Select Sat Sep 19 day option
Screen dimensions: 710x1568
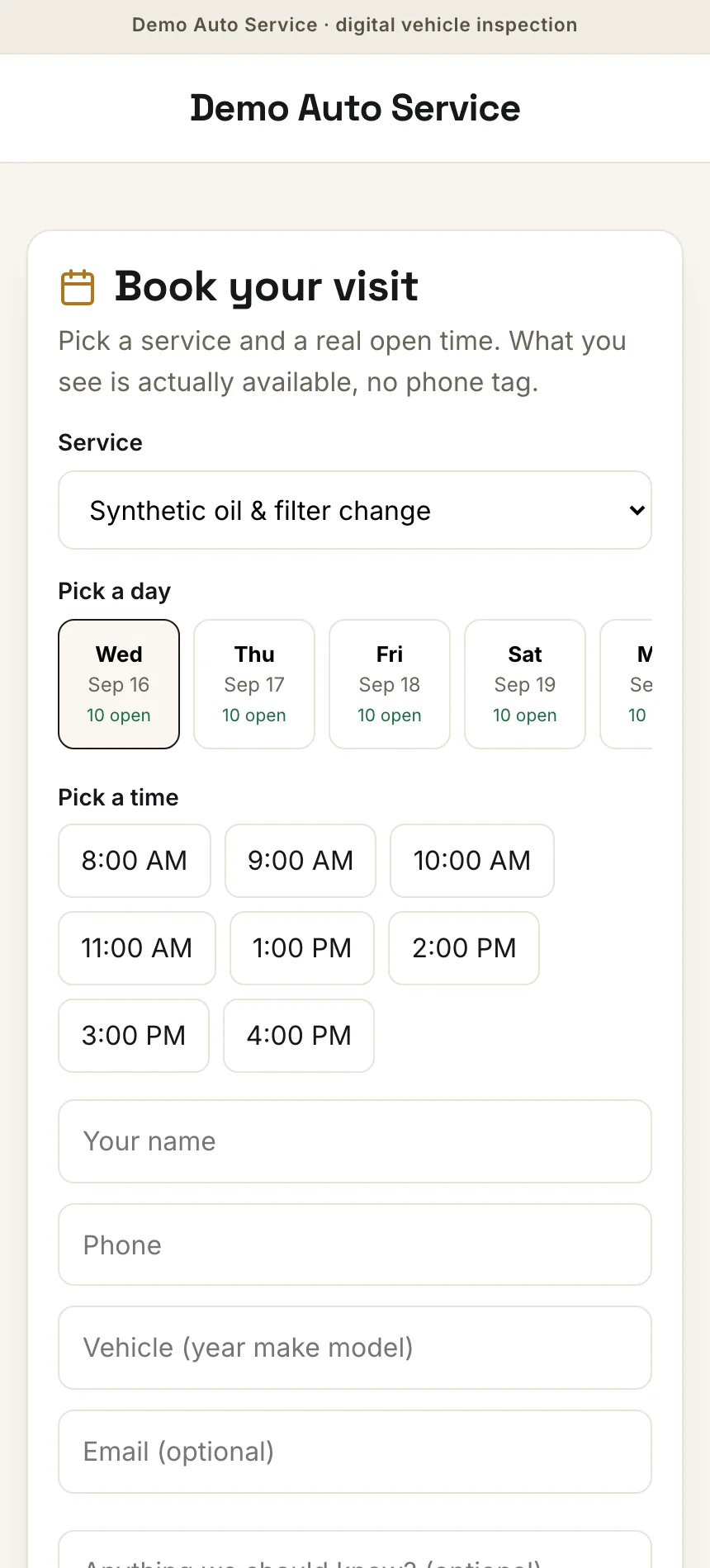525,684
